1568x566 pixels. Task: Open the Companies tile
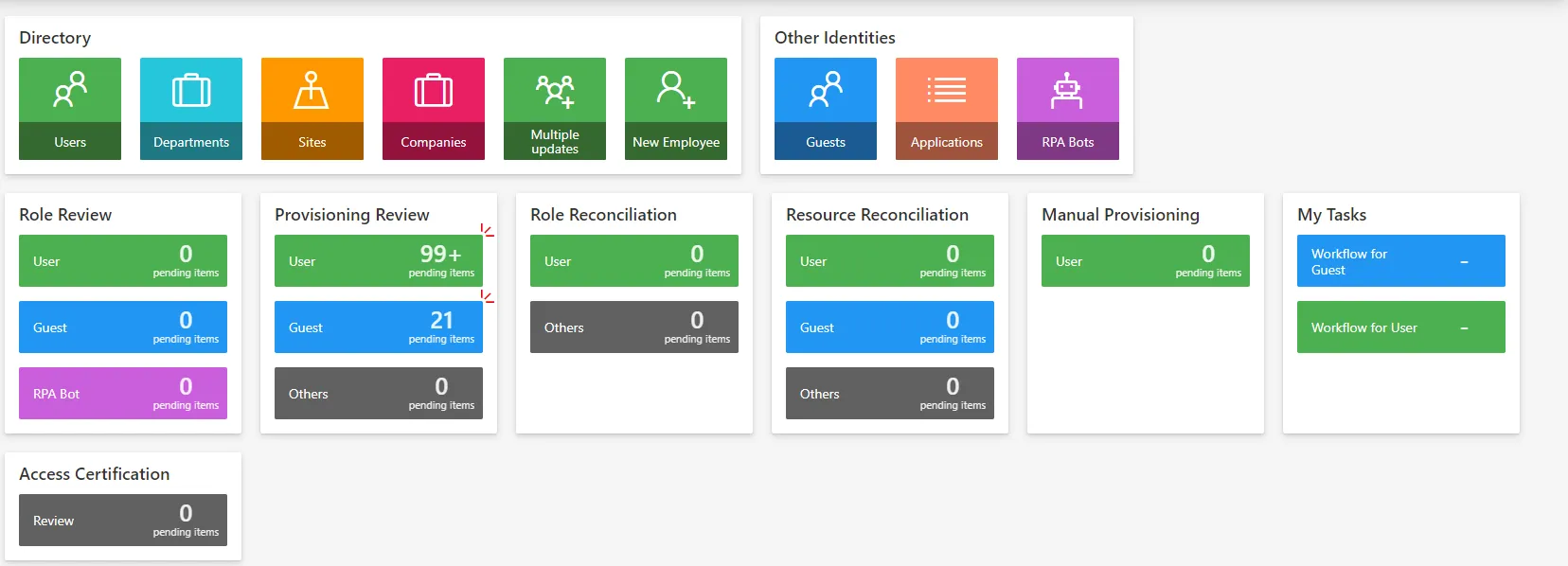(x=434, y=109)
